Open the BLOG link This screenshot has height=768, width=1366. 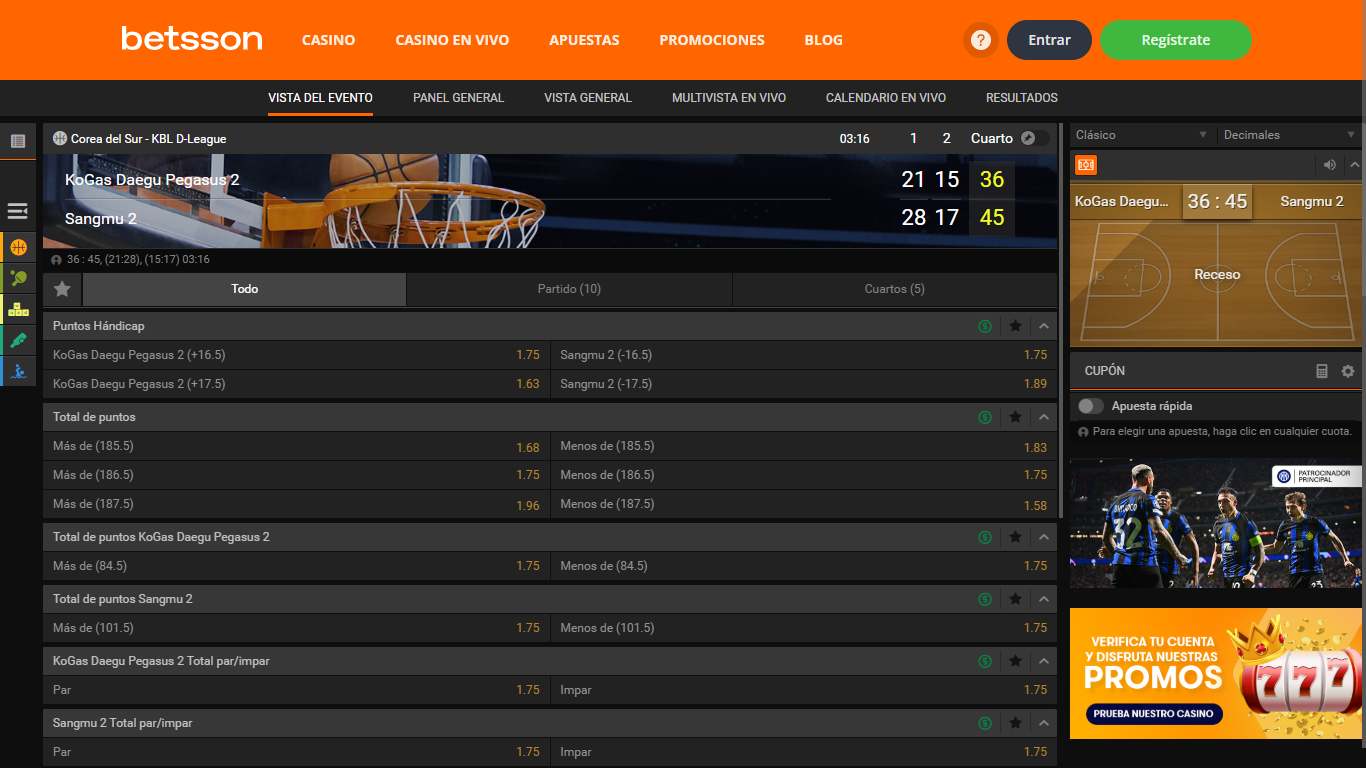pyautogui.click(x=823, y=40)
